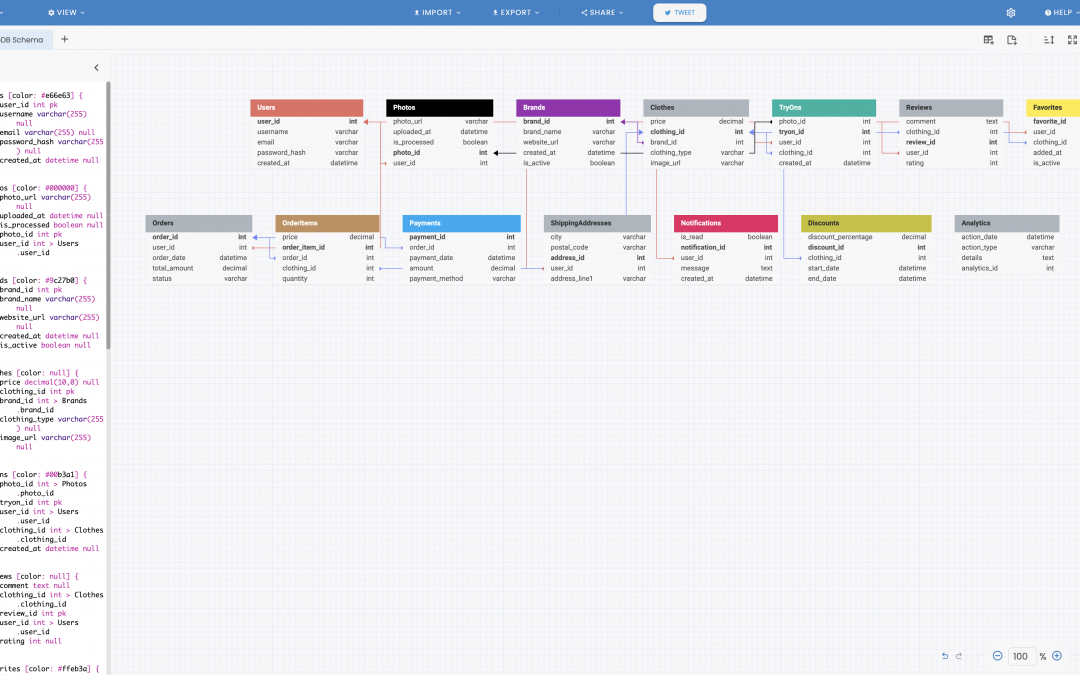
Task: Open the View dropdown menu
Action: pyautogui.click(x=66, y=13)
